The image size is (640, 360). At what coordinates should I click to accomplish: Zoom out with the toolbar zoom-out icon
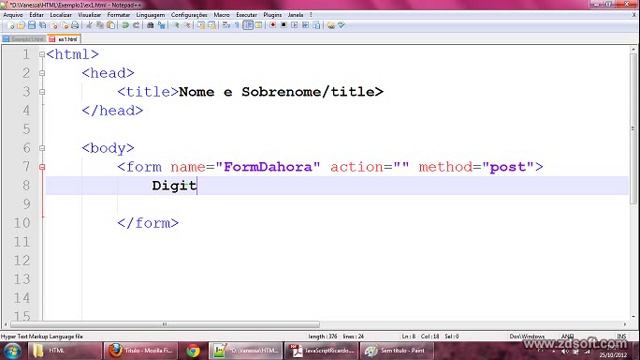point(187,25)
